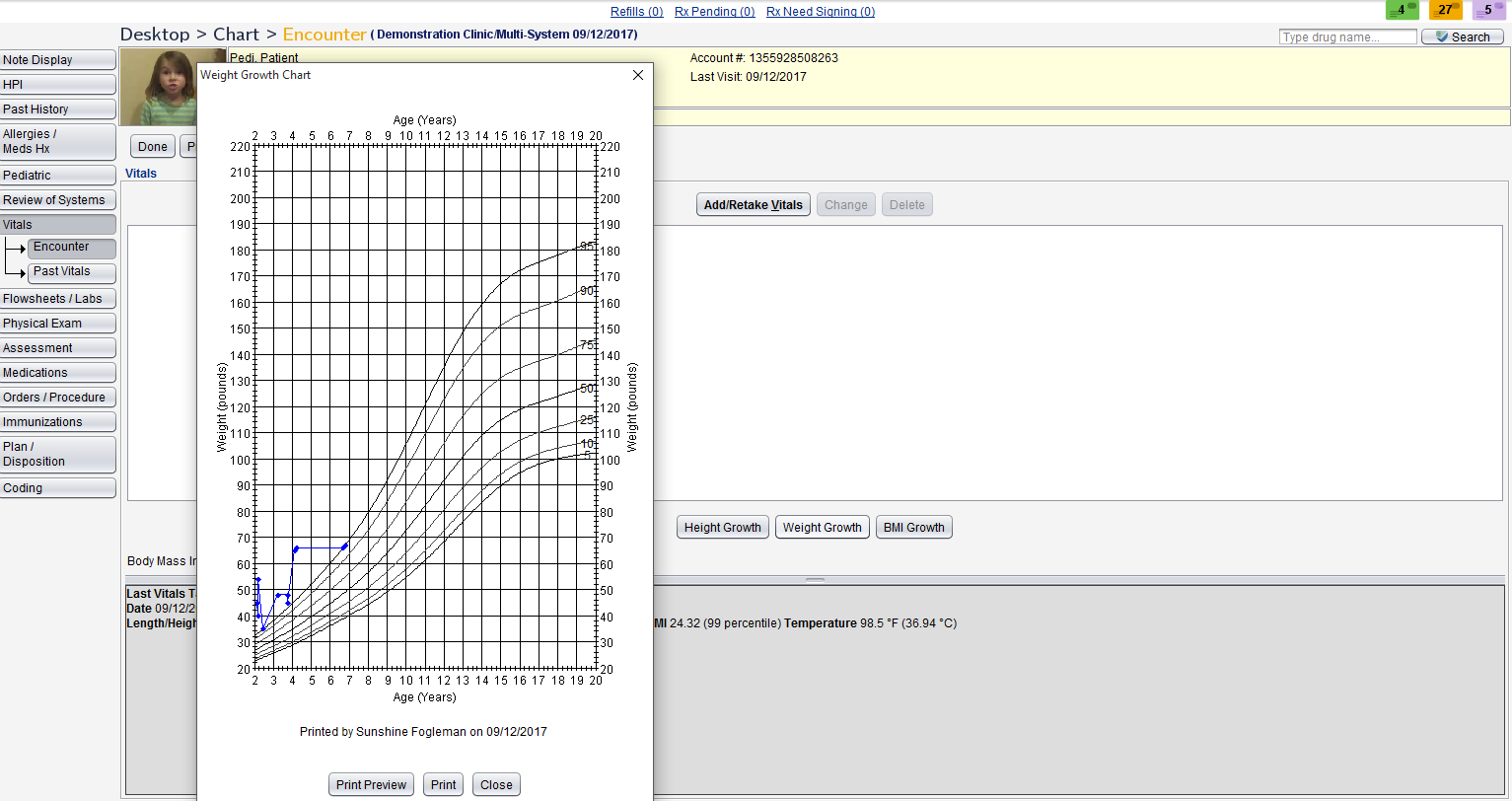This screenshot has height=801, width=1512.
Task: Click the Temperature 98.5 °F reading
Action: click(x=870, y=623)
